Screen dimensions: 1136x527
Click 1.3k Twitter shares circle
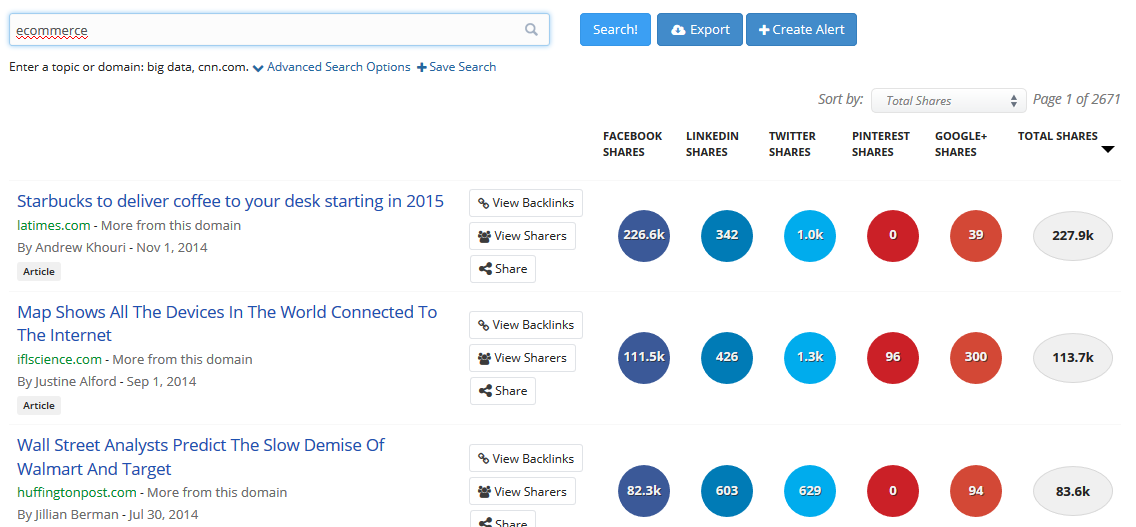click(810, 357)
